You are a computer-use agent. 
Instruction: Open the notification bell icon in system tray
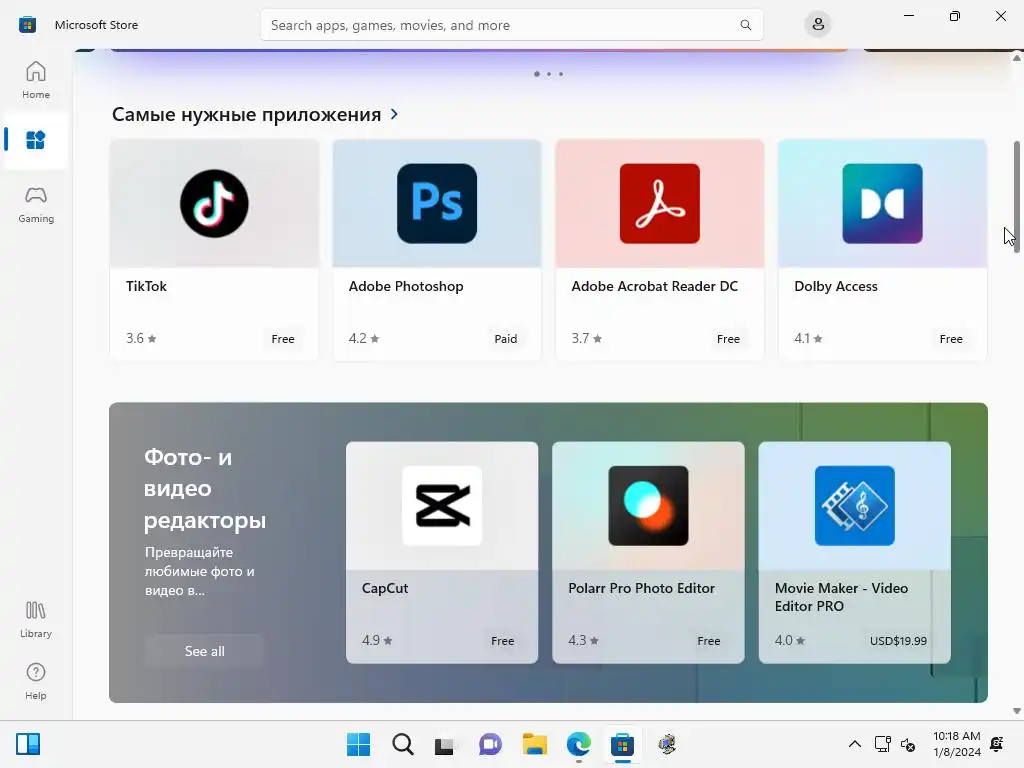click(x=997, y=744)
